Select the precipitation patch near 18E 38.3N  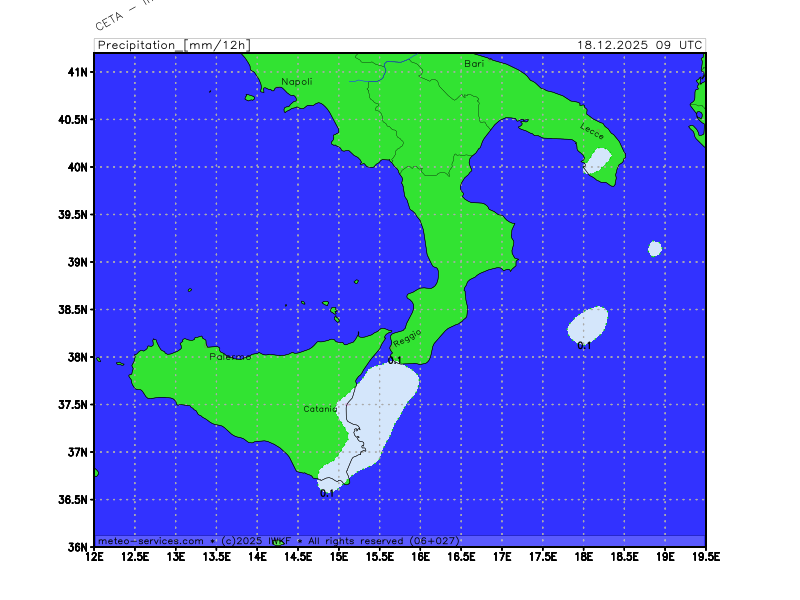[588, 323]
